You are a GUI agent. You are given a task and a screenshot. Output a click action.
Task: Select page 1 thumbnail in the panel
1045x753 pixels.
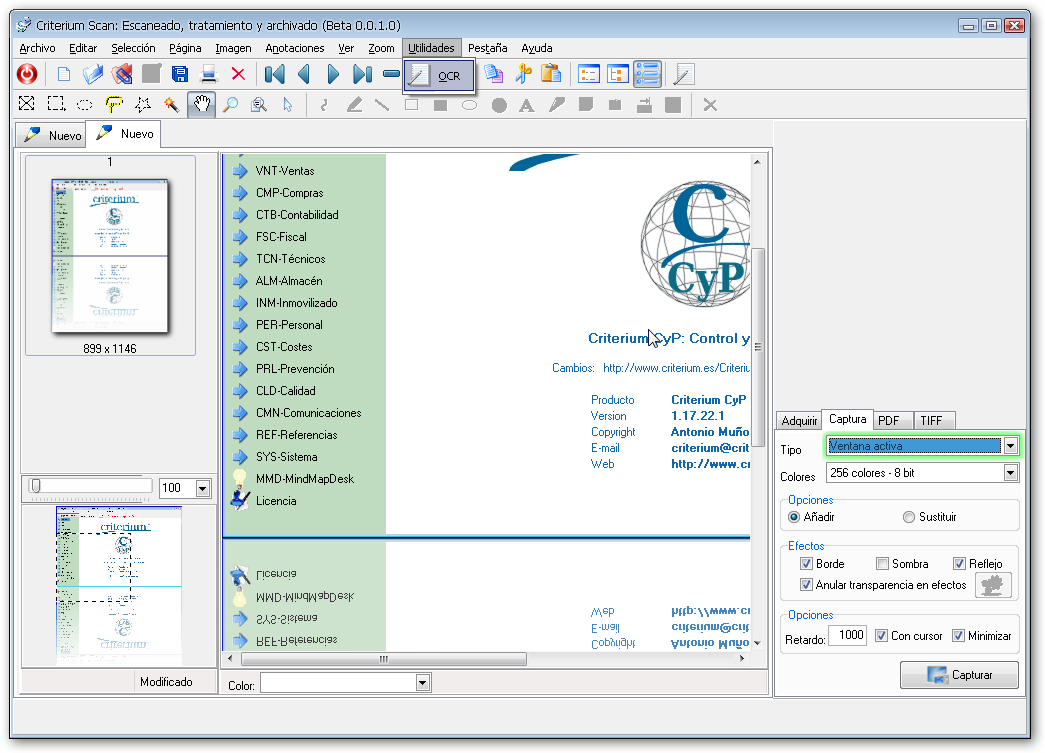110,255
